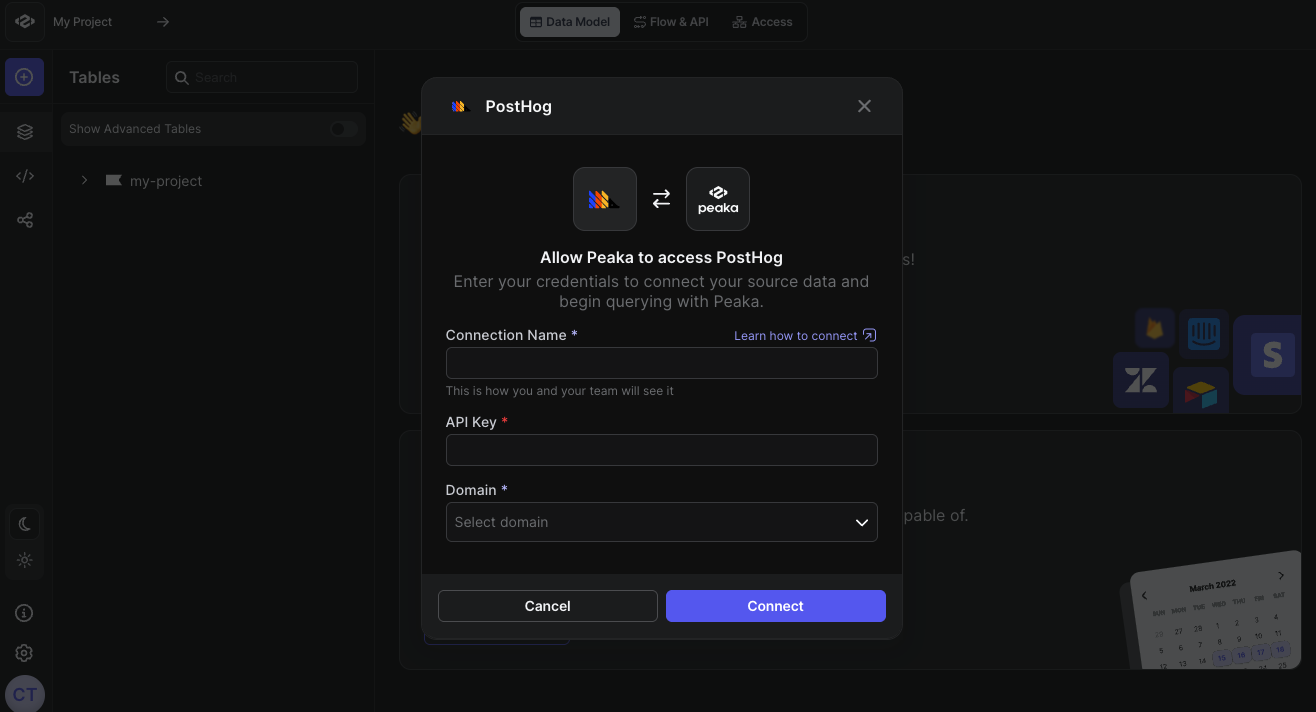
Task: Click the Peaka logo tile in dialog
Action: [718, 199]
